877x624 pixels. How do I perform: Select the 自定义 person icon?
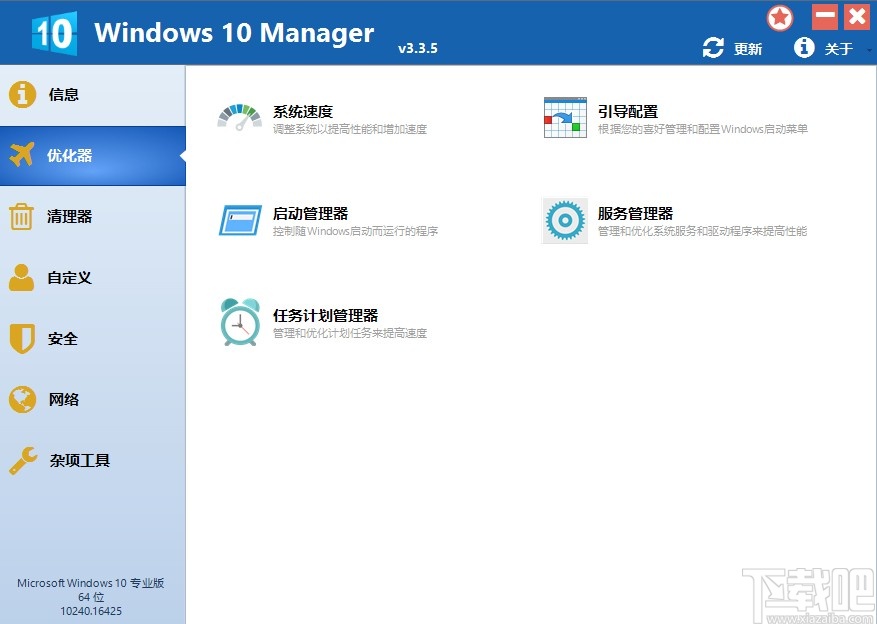coord(20,278)
